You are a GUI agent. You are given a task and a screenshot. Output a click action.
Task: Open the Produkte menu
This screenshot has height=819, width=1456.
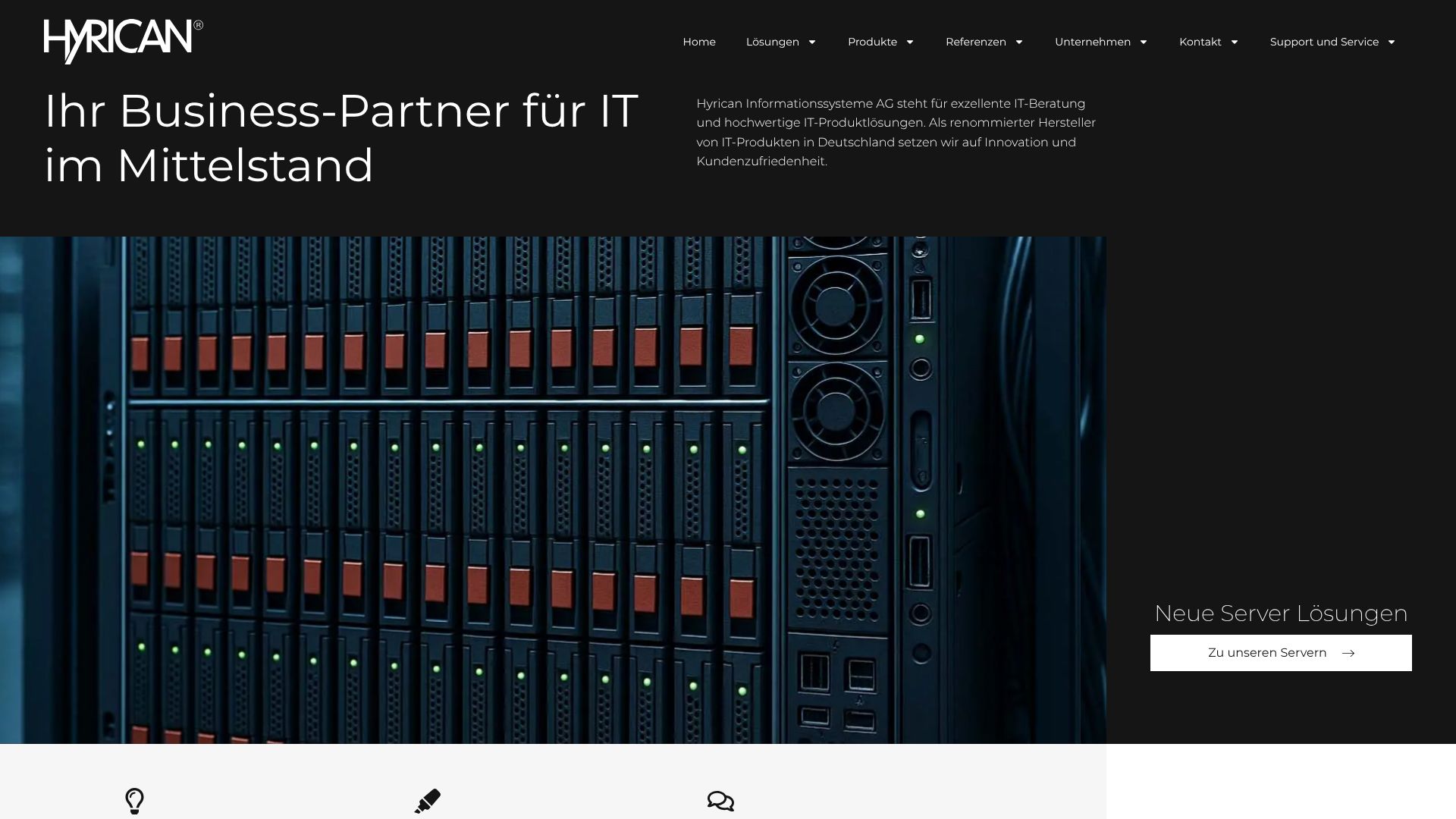pos(872,42)
